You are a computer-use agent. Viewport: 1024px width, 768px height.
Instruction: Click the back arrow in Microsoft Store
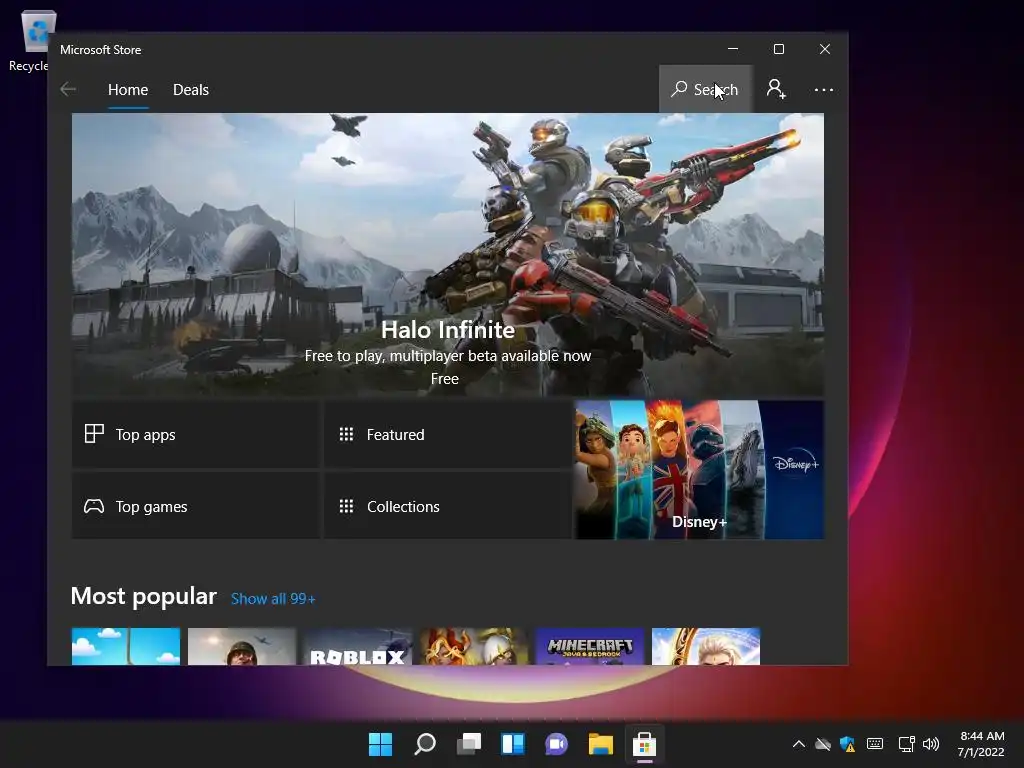[x=68, y=89]
